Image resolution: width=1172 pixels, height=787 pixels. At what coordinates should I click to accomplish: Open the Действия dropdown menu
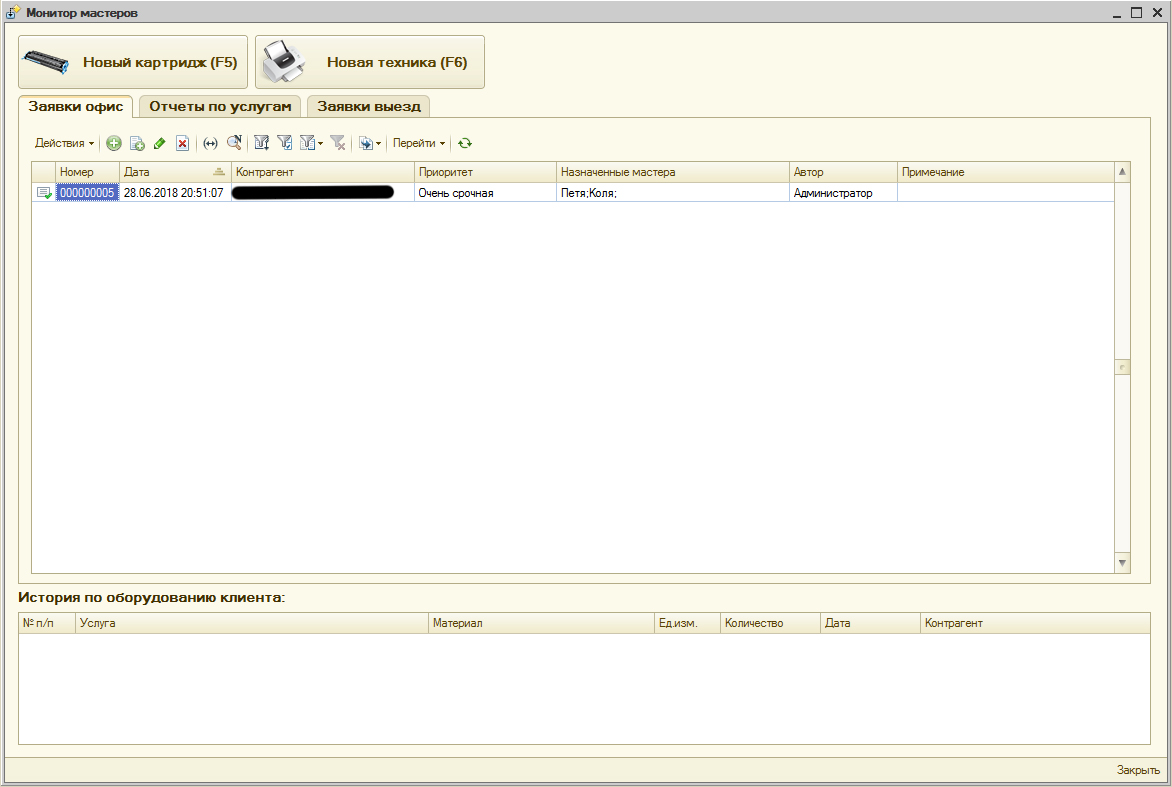click(64, 143)
